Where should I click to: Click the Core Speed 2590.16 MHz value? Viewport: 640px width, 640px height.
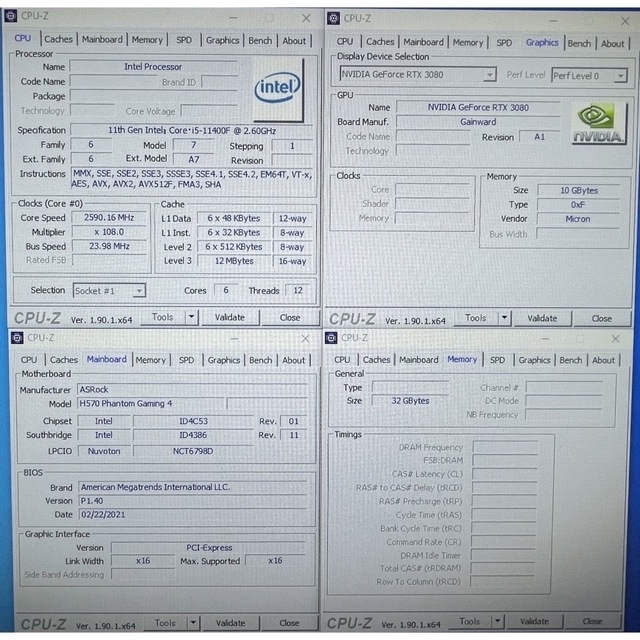pos(109,218)
